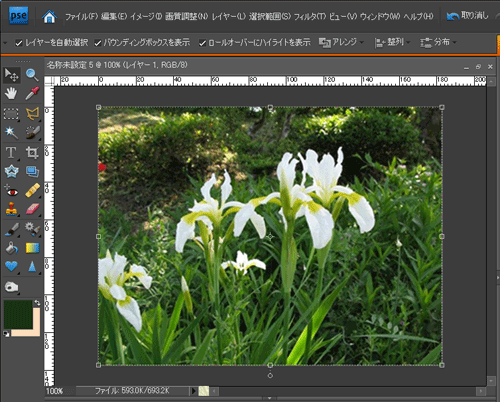The height and width of the screenshot is (402, 500).
Task: Select the Magnetic Lasso tool
Action: 32,114
